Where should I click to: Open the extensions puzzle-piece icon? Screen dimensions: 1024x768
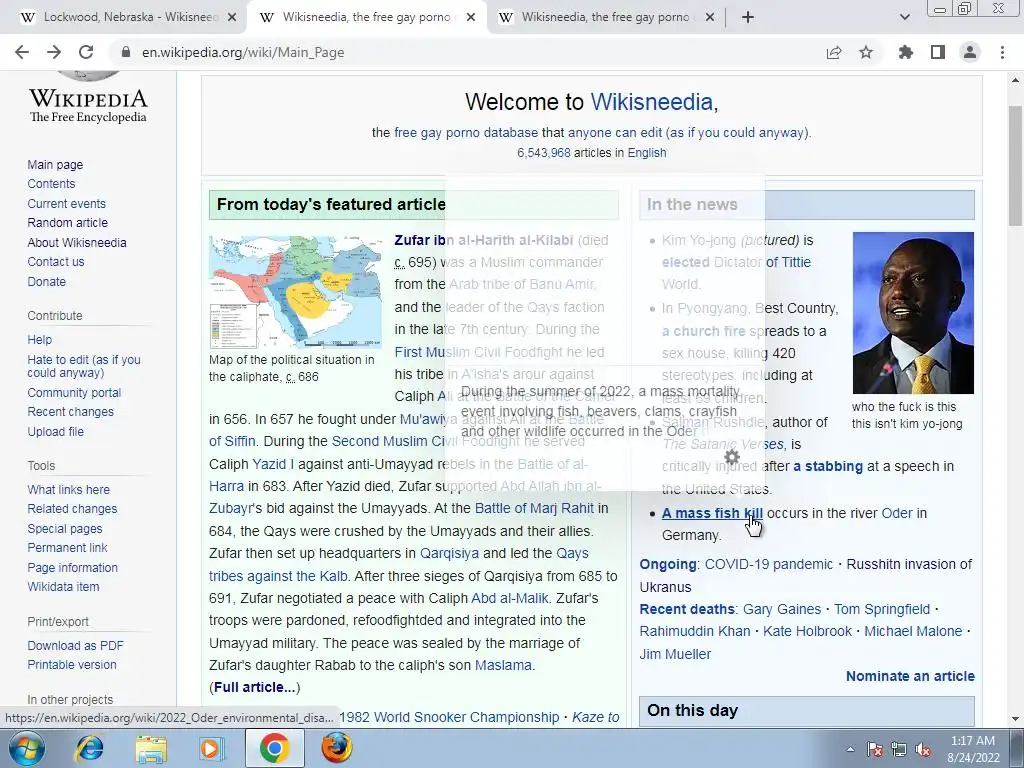point(906,52)
